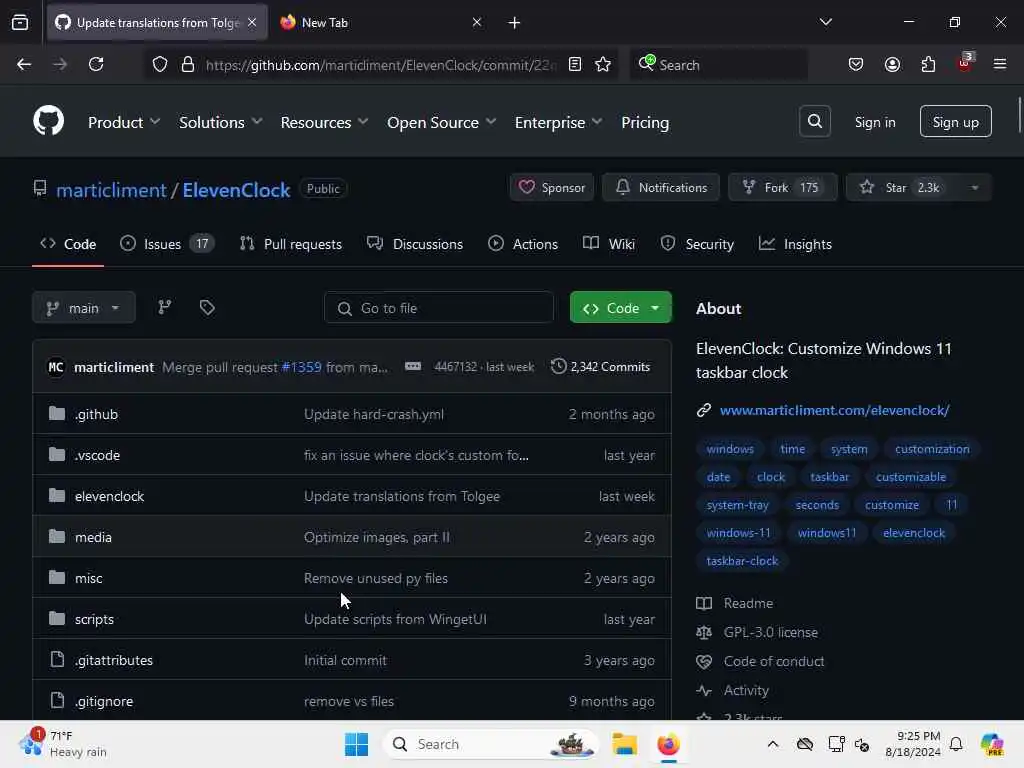List all tabs with the tab-strip chevron

coord(825,23)
